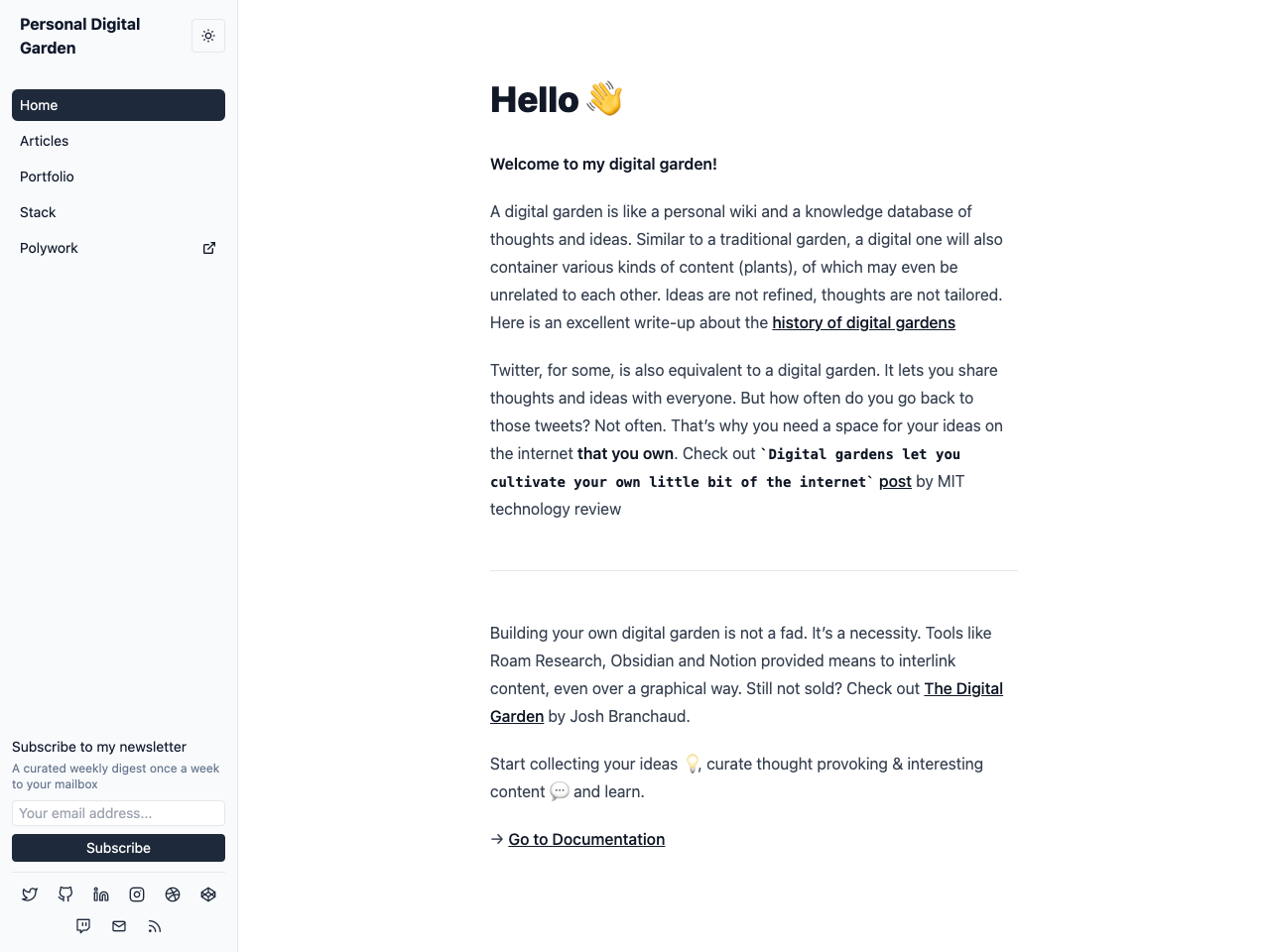Open the RSS feed icon

[x=155, y=926]
